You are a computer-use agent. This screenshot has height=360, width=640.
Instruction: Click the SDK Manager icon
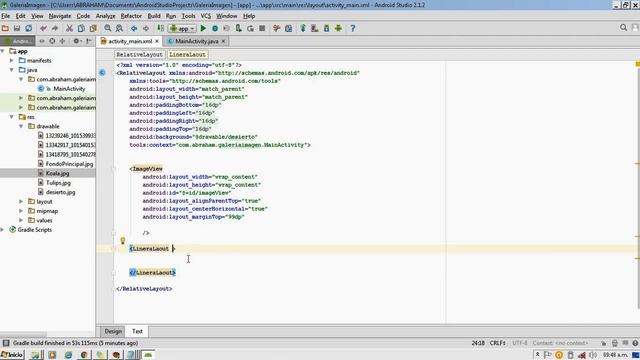(327, 28)
